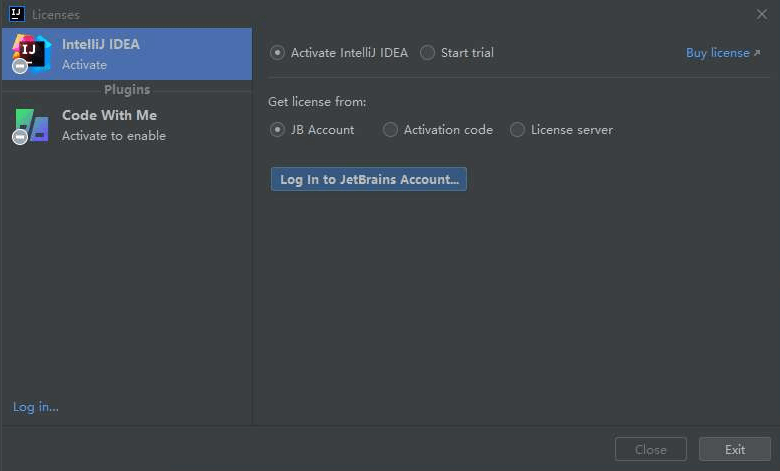Click the IntelliJ IDEA product icon

(32, 52)
